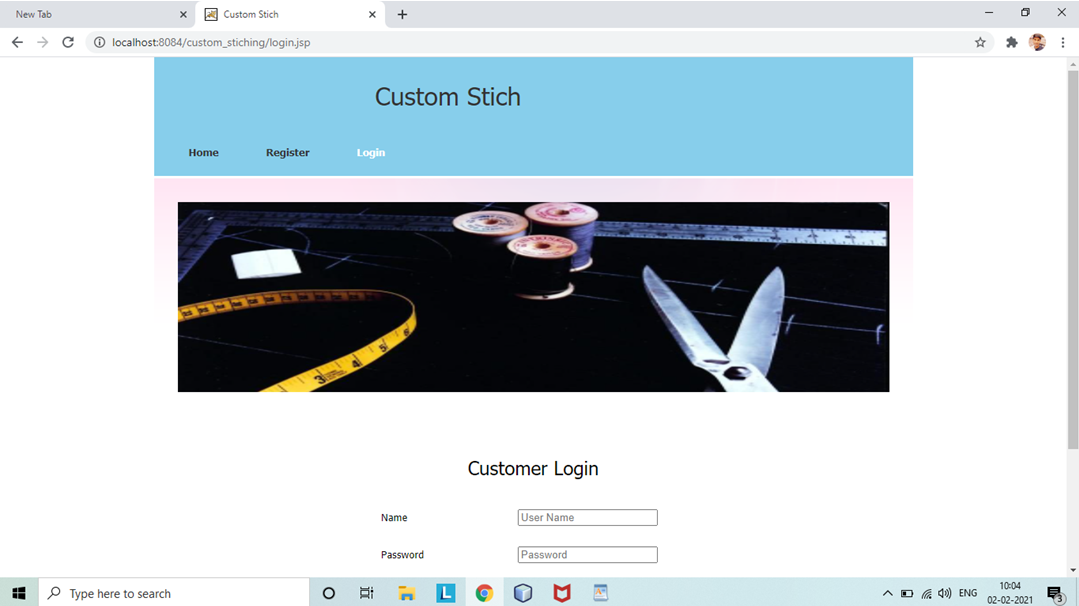1079x606 pixels.
Task: Click the Password field label
Action: [403, 554]
